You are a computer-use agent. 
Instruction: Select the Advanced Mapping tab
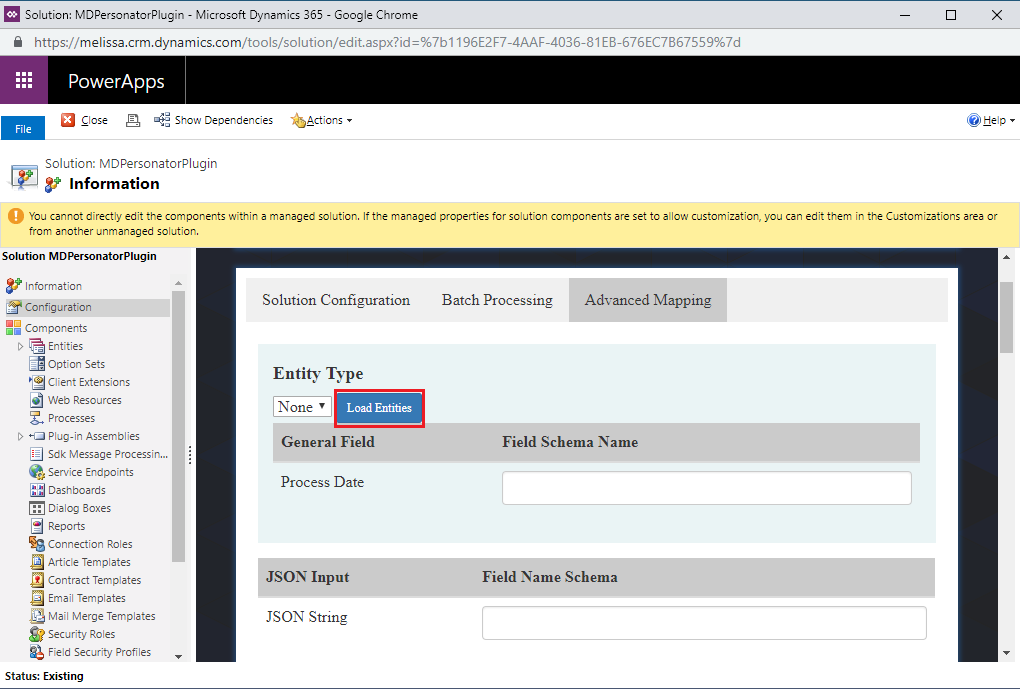648,300
